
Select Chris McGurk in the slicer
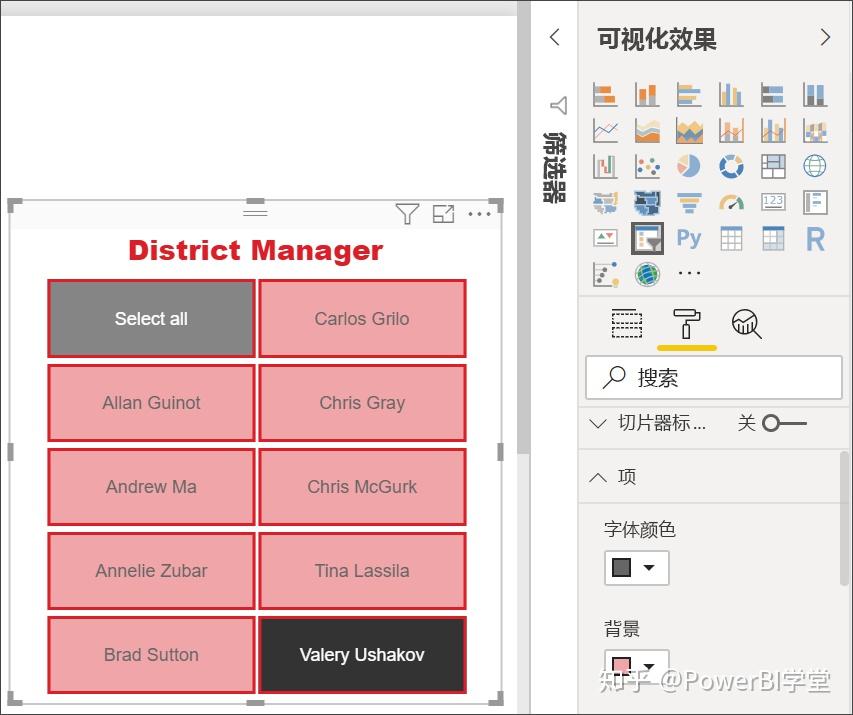(362, 486)
